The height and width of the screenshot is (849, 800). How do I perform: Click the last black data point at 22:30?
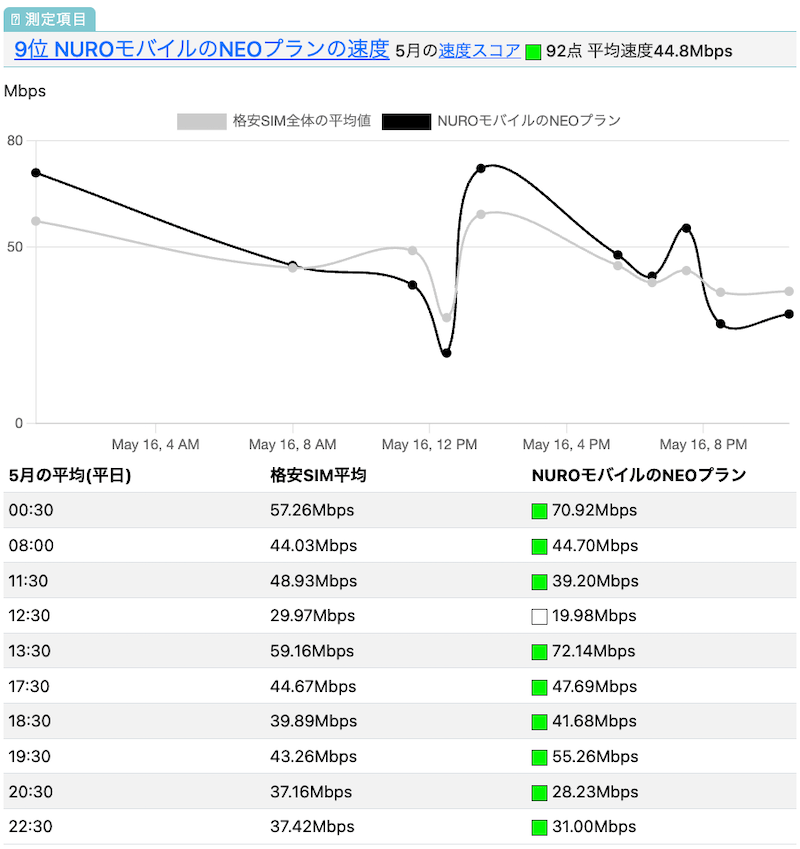789,314
